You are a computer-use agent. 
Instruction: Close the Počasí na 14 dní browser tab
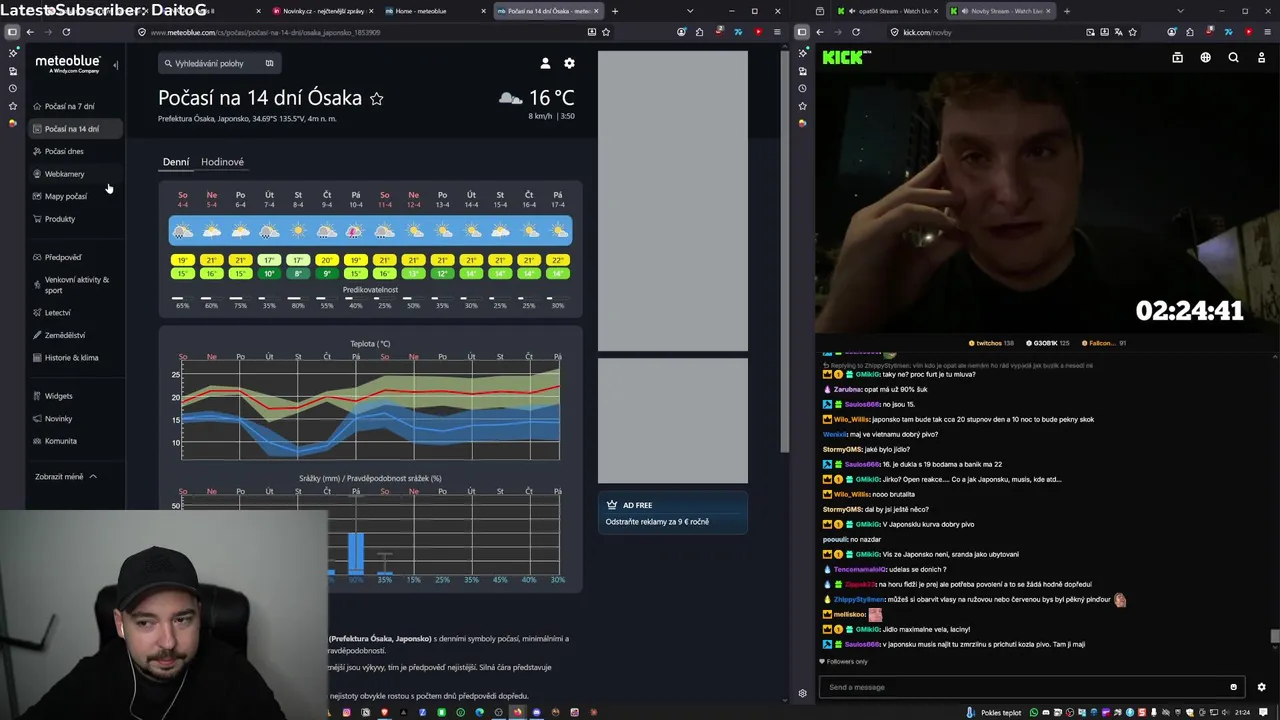(597, 11)
